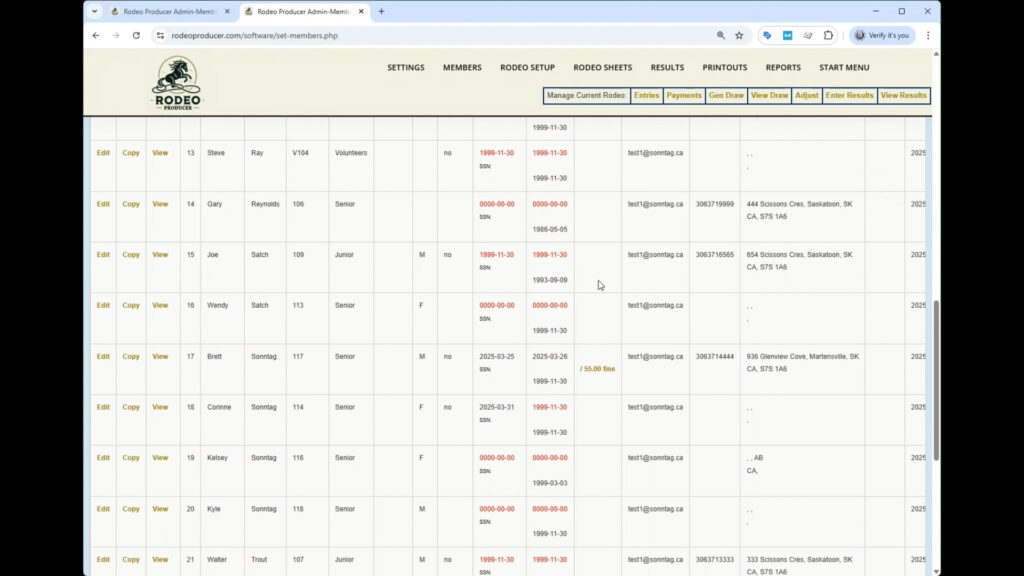This screenshot has width=1024, height=576.
Task: Open the tab search chevron
Action: coord(93,12)
